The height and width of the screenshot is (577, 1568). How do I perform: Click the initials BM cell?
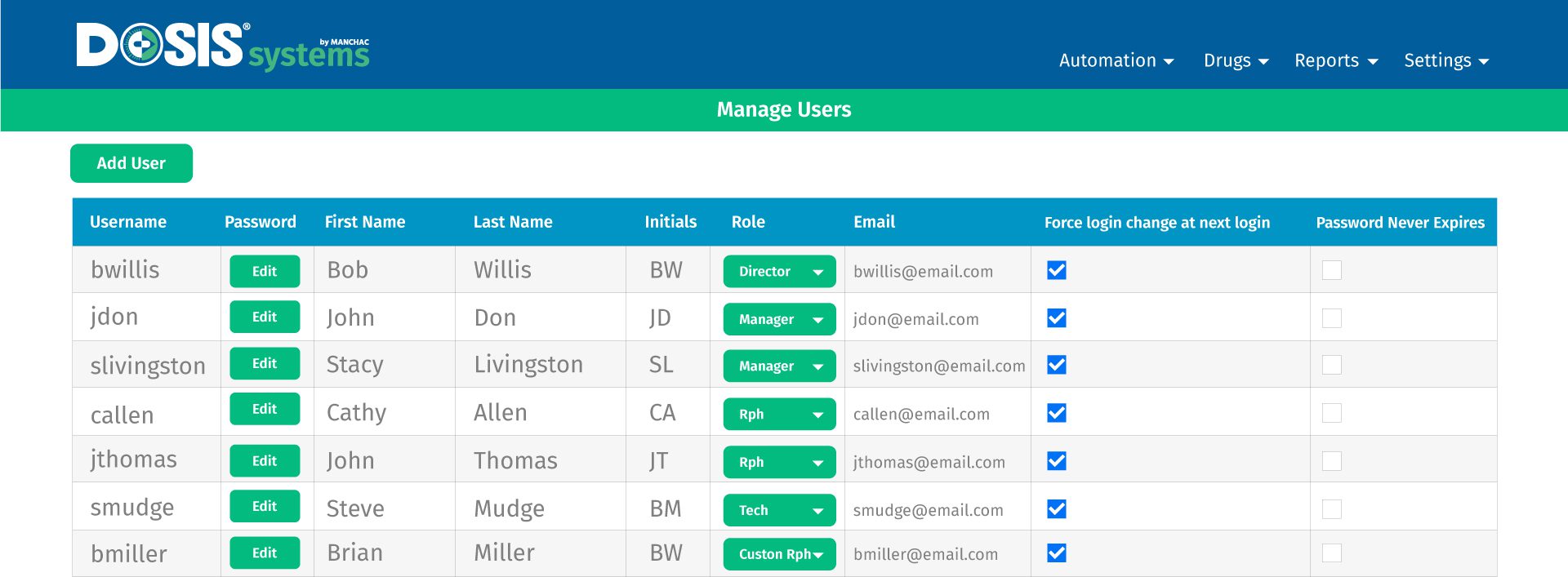pyautogui.click(x=666, y=508)
